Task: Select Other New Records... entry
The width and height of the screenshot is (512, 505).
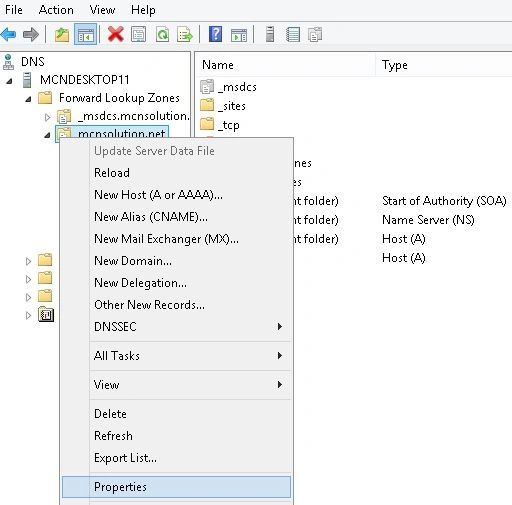Action: pyautogui.click(x=176, y=305)
